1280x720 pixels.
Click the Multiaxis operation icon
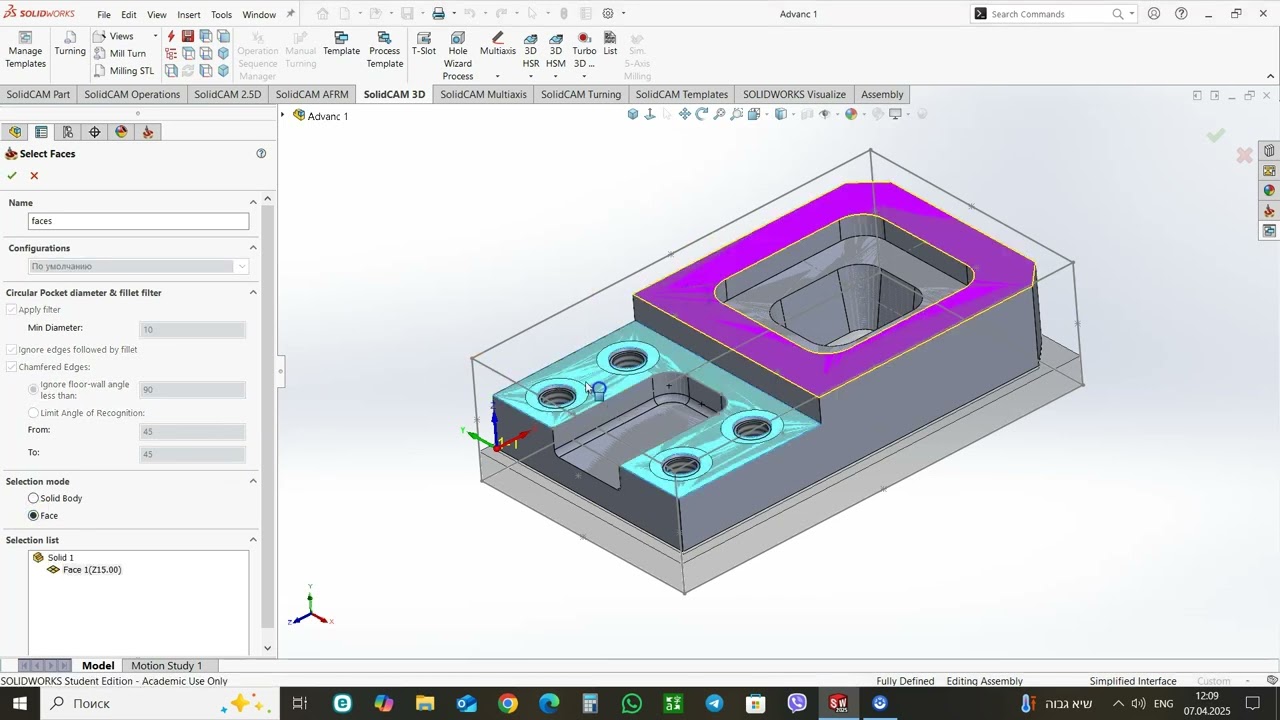[498, 38]
